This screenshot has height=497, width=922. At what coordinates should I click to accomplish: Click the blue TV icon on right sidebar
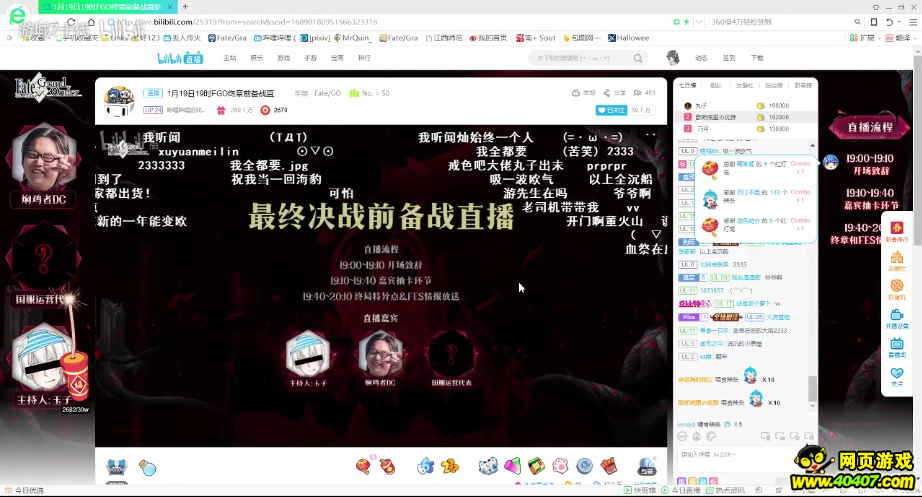897,344
